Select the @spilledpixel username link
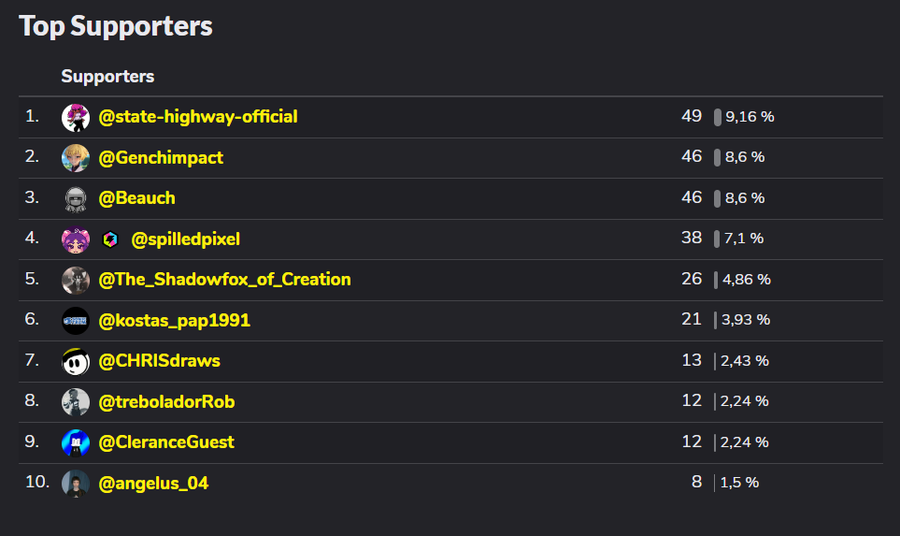 click(x=185, y=239)
